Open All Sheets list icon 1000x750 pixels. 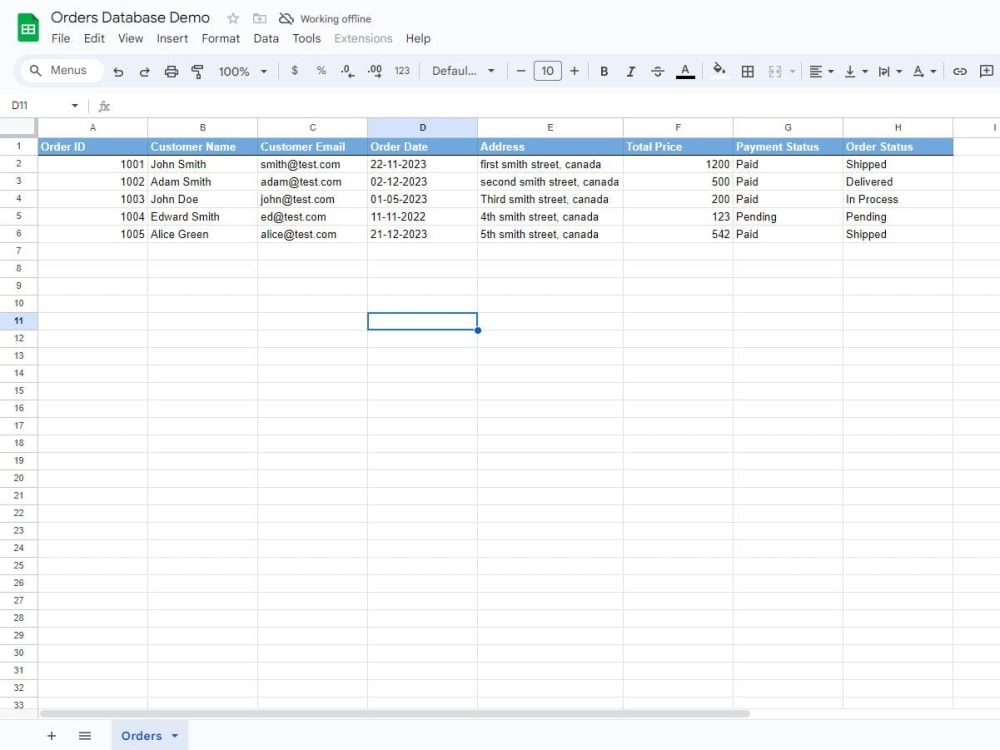[x=85, y=735]
